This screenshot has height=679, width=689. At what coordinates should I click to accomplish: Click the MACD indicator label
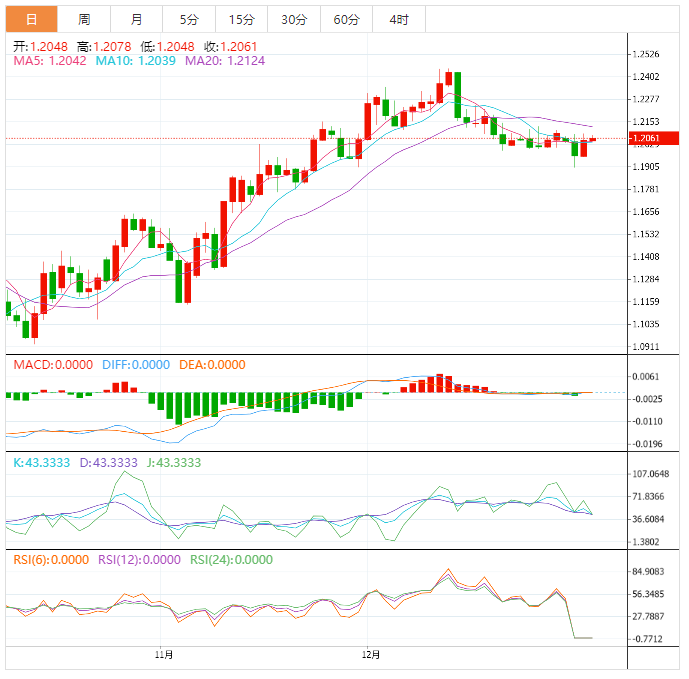tap(53, 365)
